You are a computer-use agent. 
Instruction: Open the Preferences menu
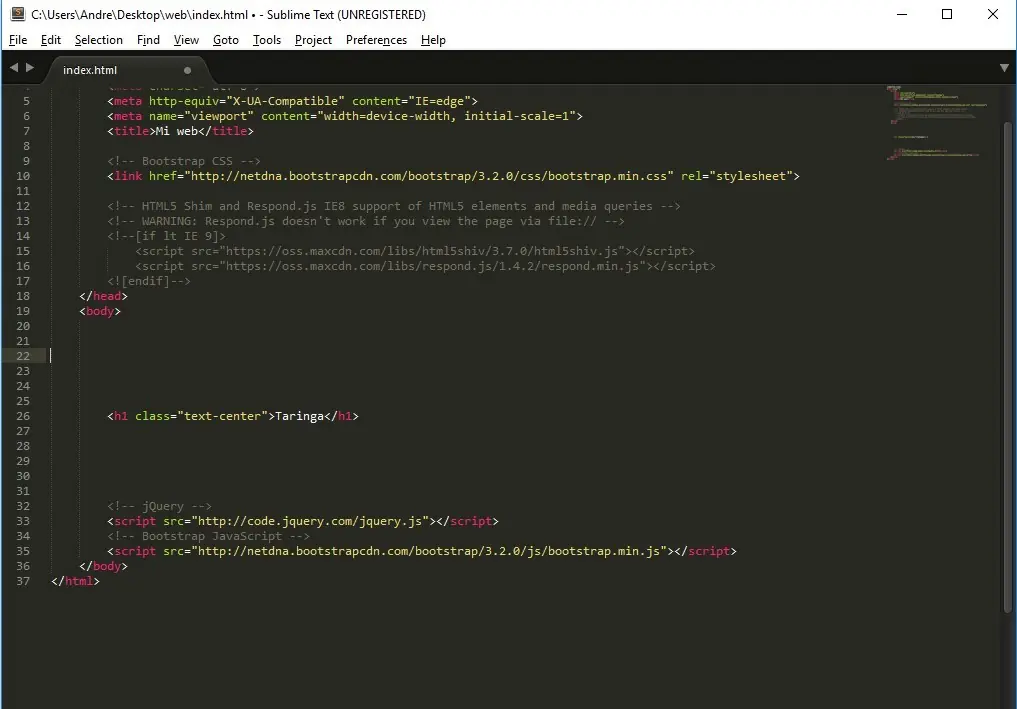click(x=376, y=40)
